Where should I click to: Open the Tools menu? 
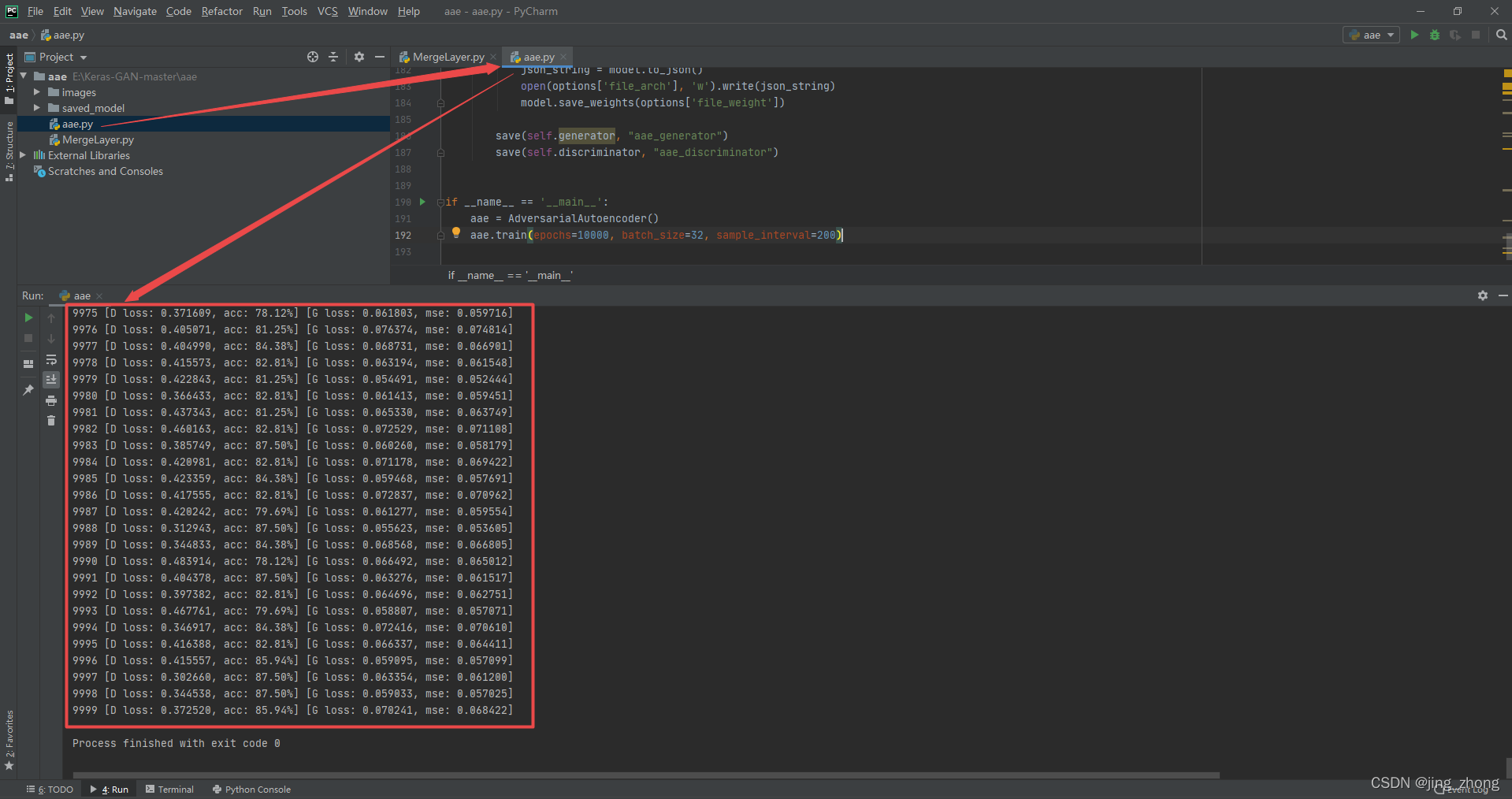pyautogui.click(x=295, y=11)
